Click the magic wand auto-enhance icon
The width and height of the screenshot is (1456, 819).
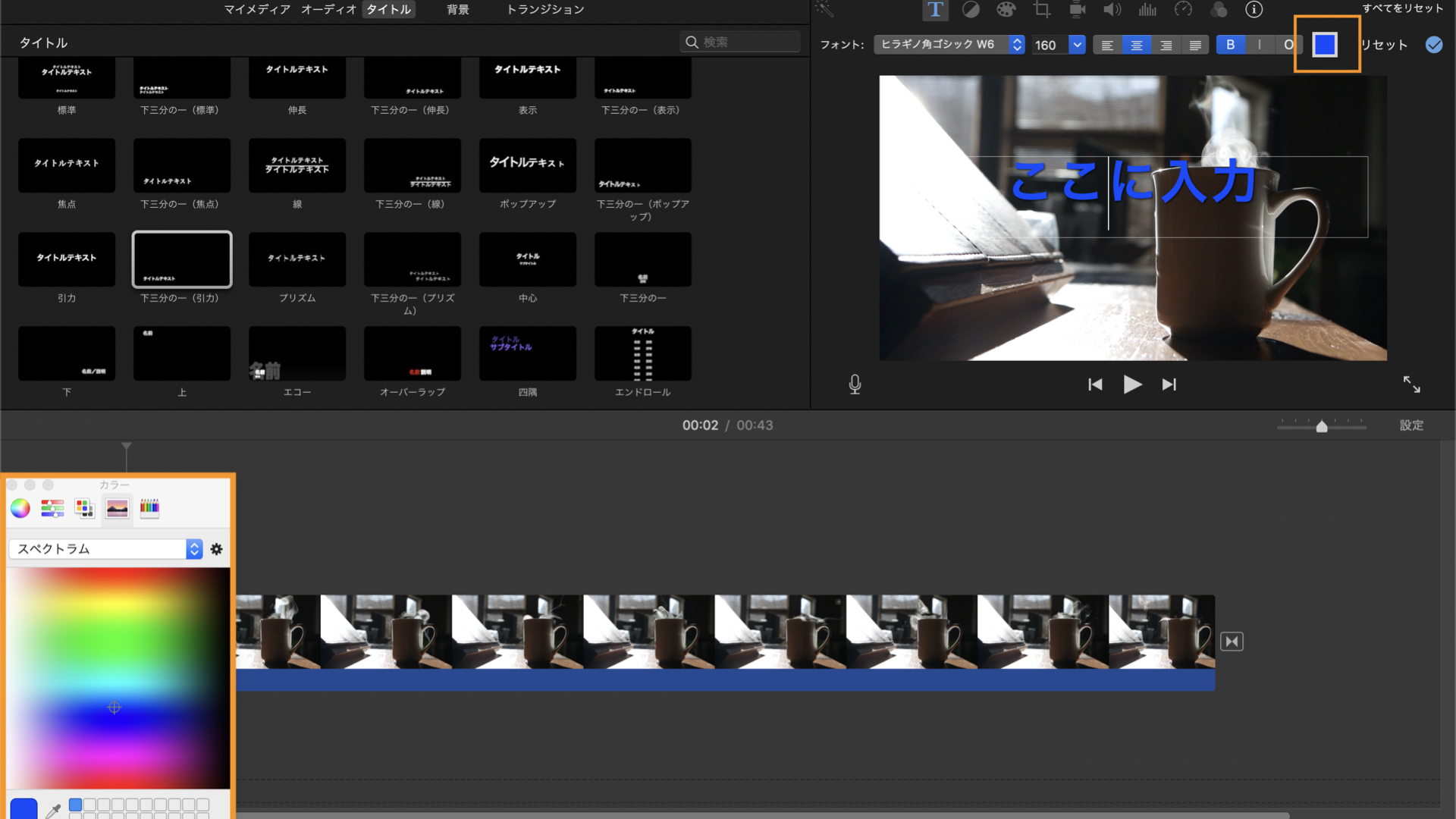pos(824,10)
